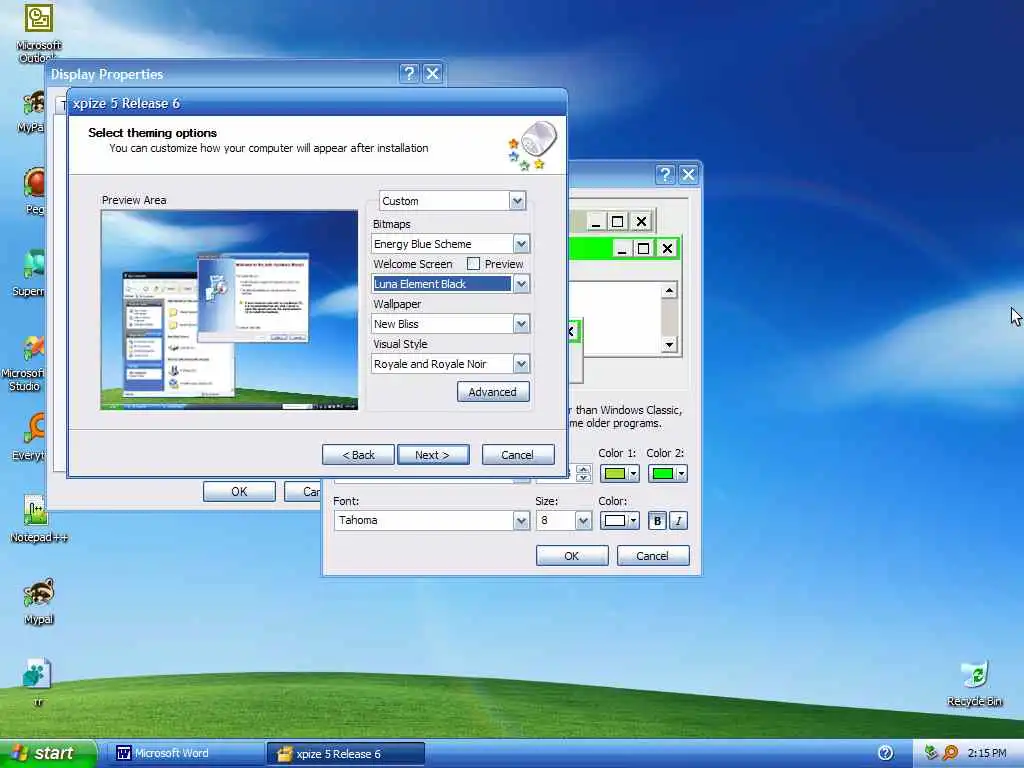Open the Color 1 swatch picker
This screenshot has width=1024, height=768.
tap(620, 473)
